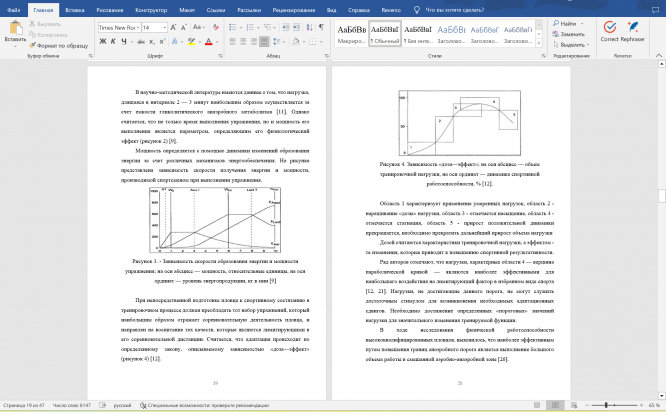Switch to the Вставка ribbon tab
The image size is (666, 412).
(x=75, y=8)
